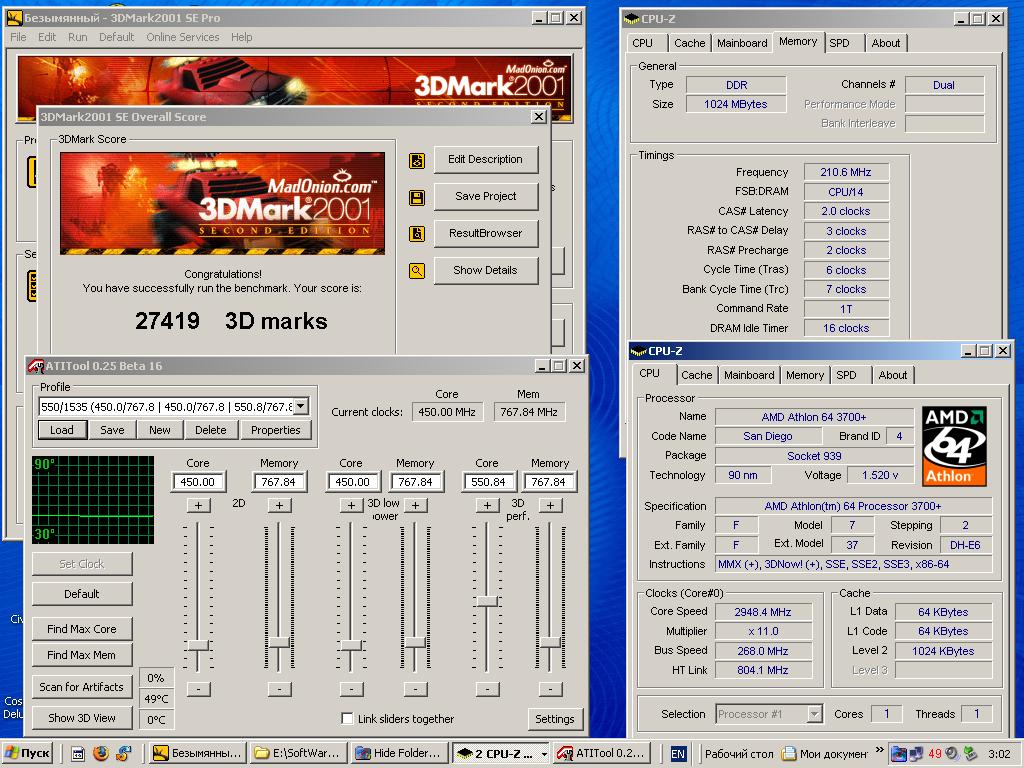Open the ATITool profile dropdown
This screenshot has height=768, width=1024.
tap(300, 406)
